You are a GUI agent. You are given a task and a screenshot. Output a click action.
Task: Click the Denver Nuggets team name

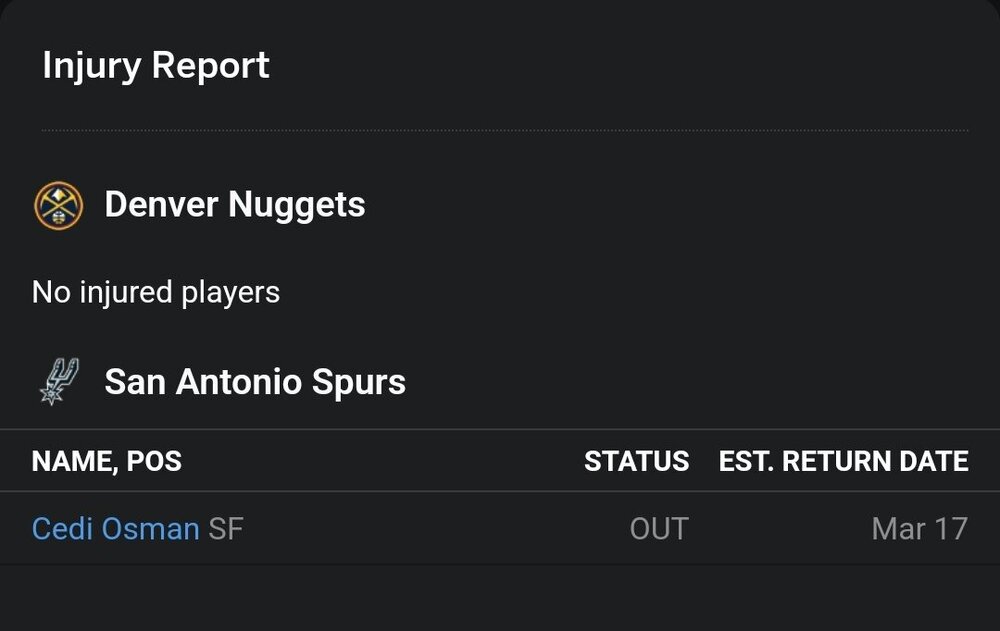click(x=234, y=204)
